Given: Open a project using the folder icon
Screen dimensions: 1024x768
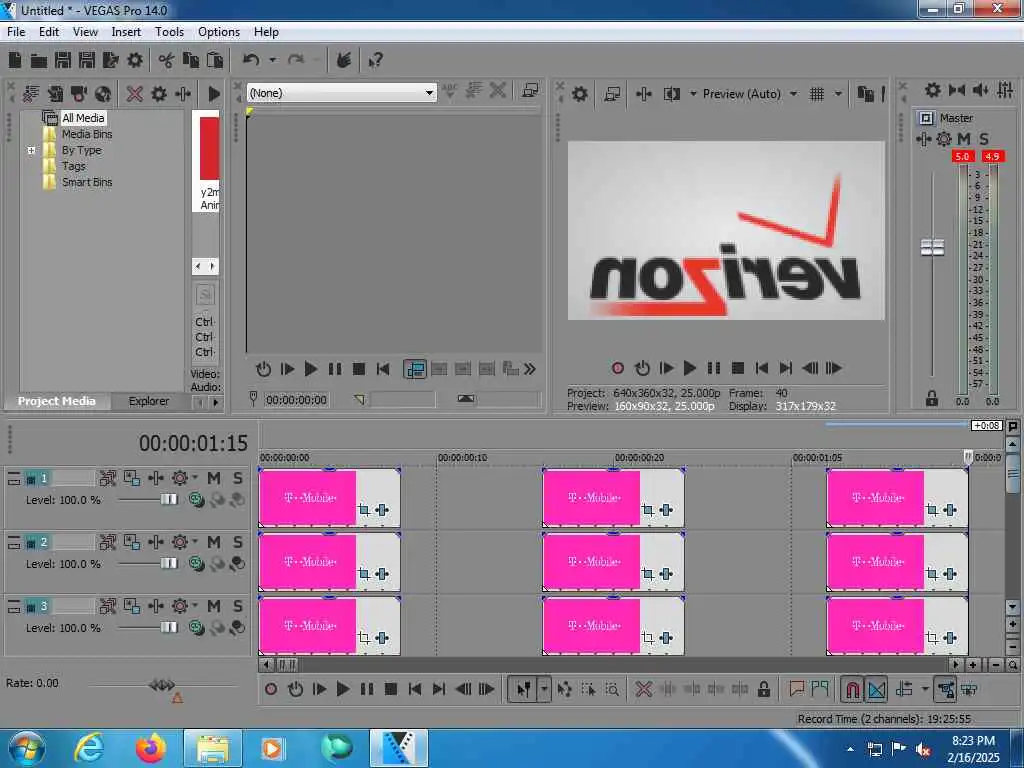Looking at the screenshot, I should click(39, 61).
